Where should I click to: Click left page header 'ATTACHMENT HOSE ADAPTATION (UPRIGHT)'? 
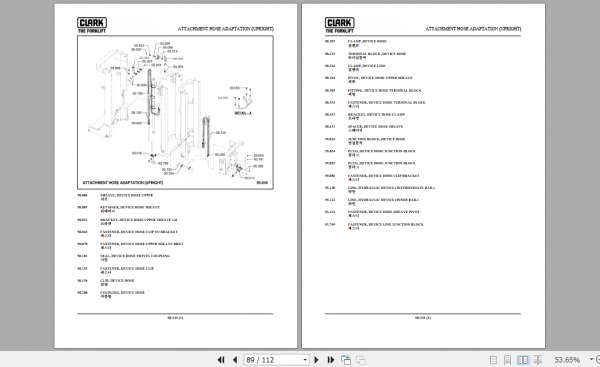tap(225, 29)
